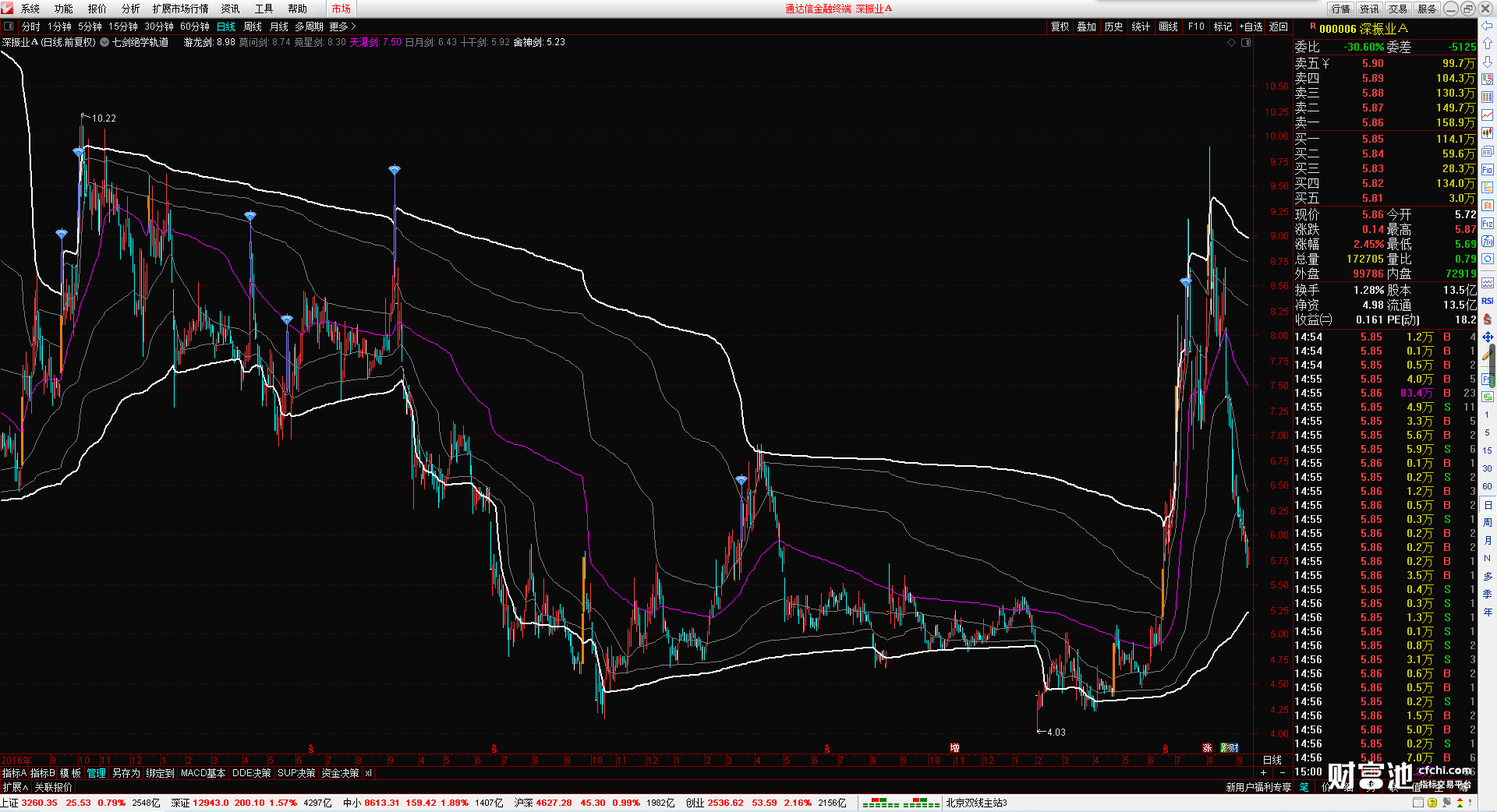
Task: Click the orange 自 self-select sidebar icon
Action: [x=1488, y=206]
